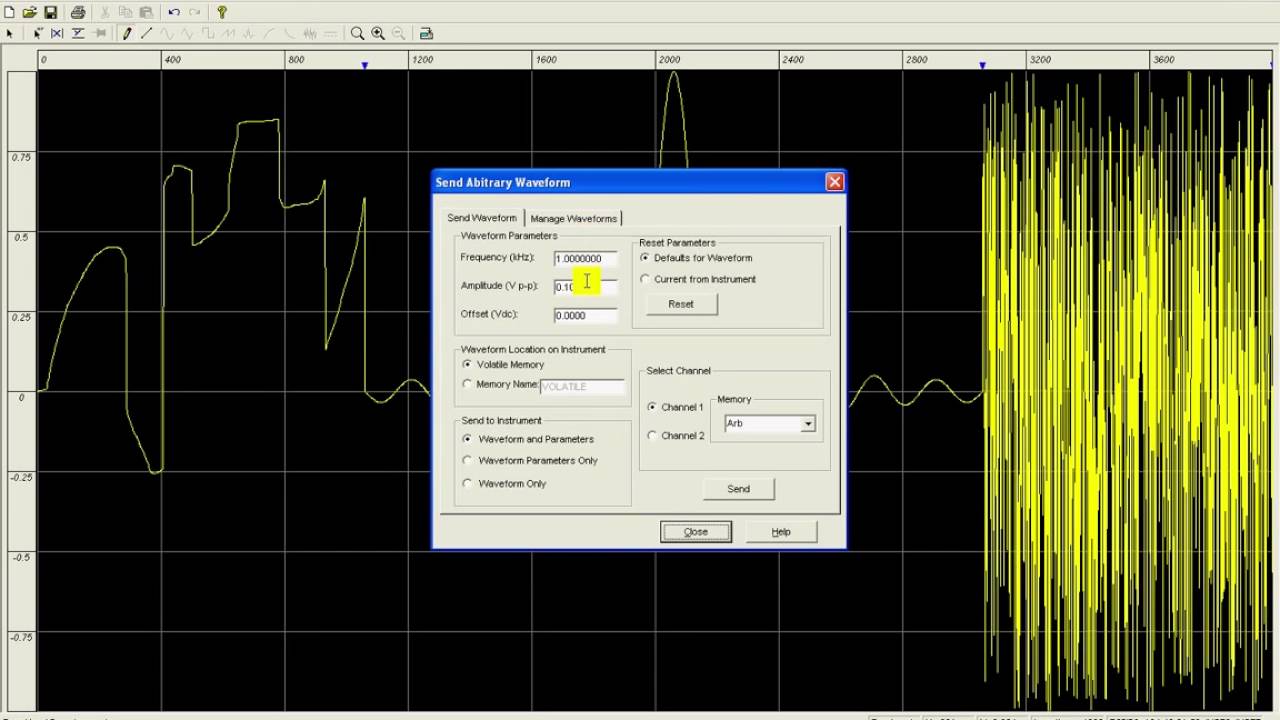Select the magnifier zoom tool
This screenshot has height=720, width=1280.
pos(357,33)
